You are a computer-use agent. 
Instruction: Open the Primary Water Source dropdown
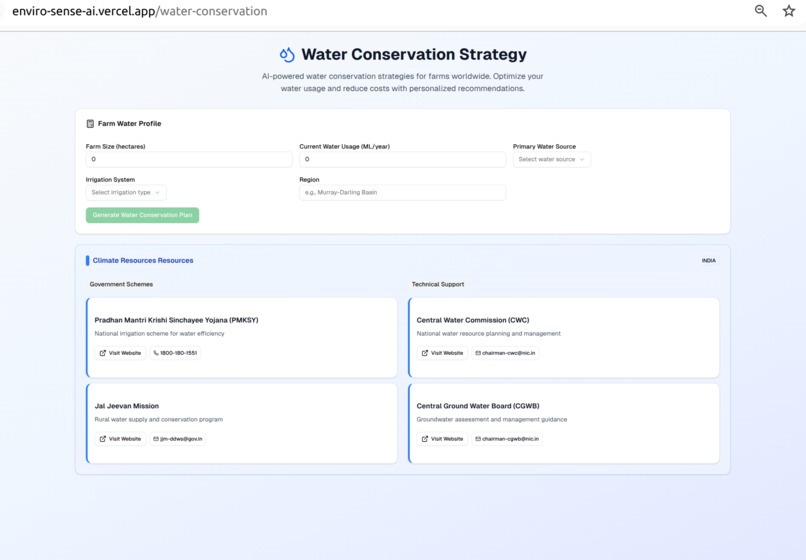552,159
